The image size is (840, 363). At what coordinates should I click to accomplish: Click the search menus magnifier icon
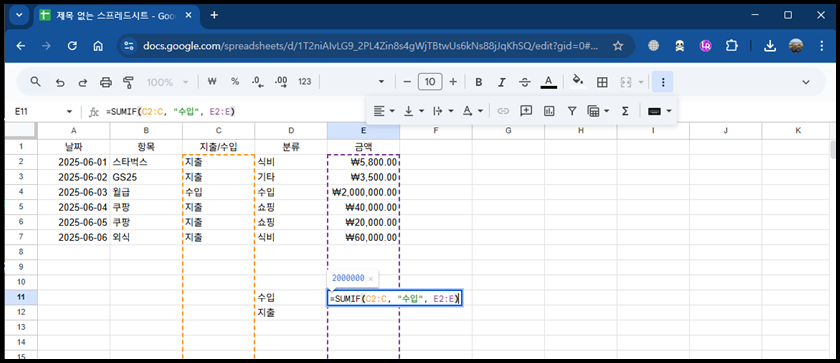pyautogui.click(x=35, y=82)
